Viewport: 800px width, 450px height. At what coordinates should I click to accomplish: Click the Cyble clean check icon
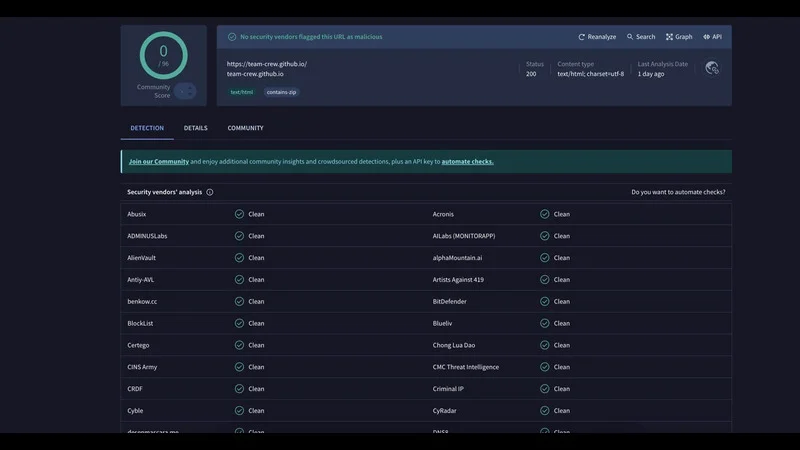coord(239,411)
